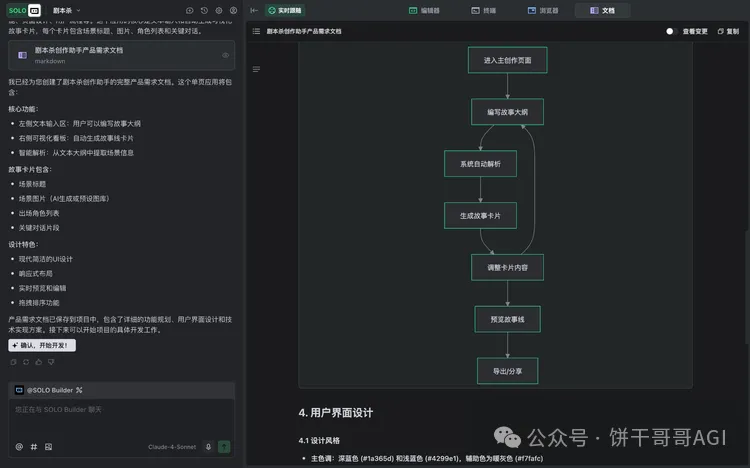Click the 预览故事线 flowchart node
The image size is (750, 468).
507,319
